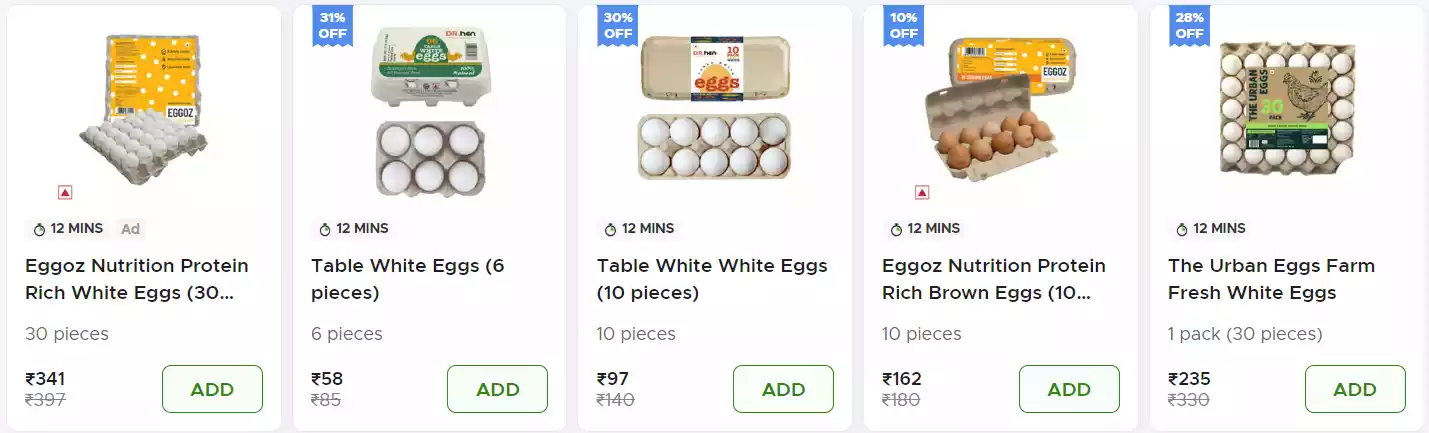
Task: Add Eggoz White Eggs 30 pieces to cart
Action: [212, 389]
